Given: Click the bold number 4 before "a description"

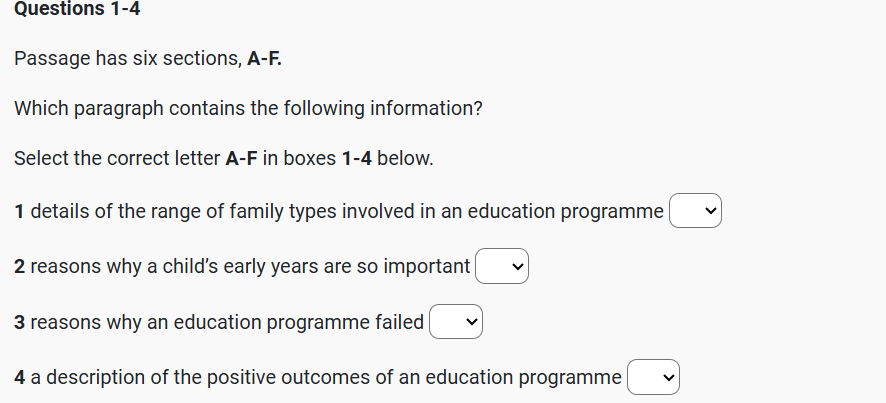Looking at the screenshot, I should coord(21,378).
